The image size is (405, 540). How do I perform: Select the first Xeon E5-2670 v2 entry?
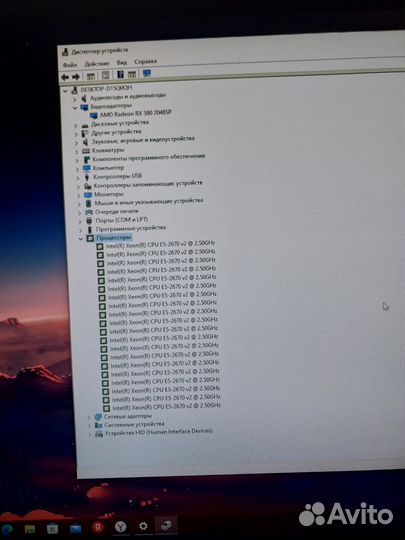tap(160, 244)
